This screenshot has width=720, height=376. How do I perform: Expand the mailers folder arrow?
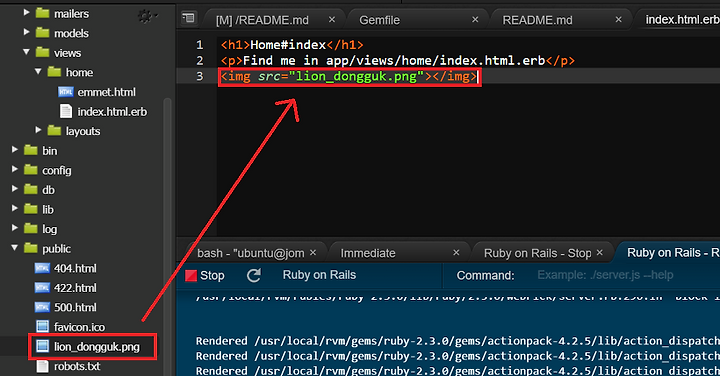coord(26,12)
